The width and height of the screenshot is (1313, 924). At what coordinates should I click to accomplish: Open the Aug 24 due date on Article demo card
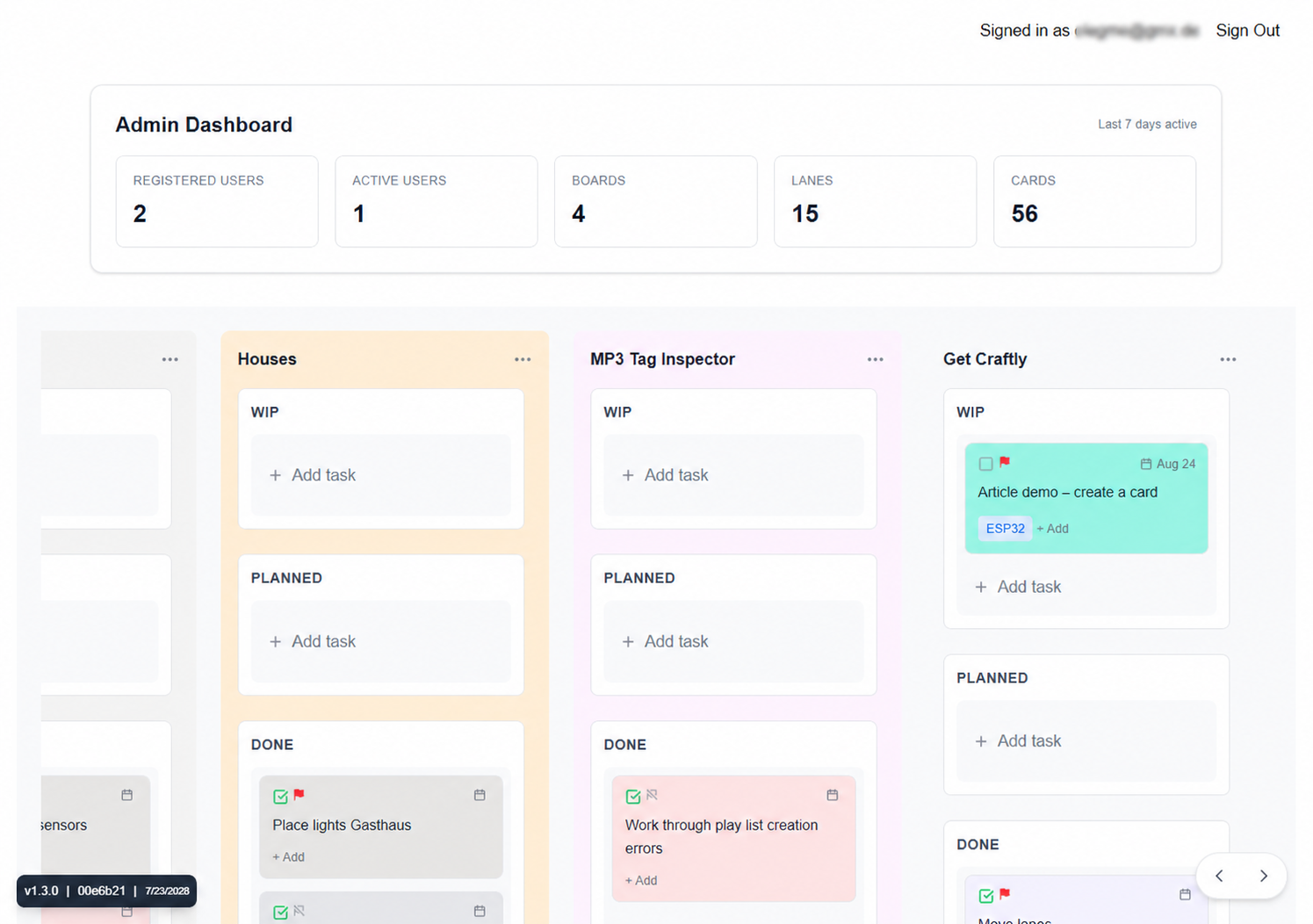1168,464
